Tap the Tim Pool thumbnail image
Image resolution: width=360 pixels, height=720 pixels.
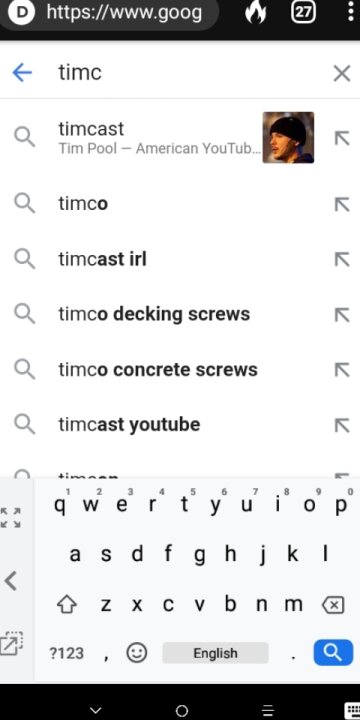pyautogui.click(x=288, y=137)
